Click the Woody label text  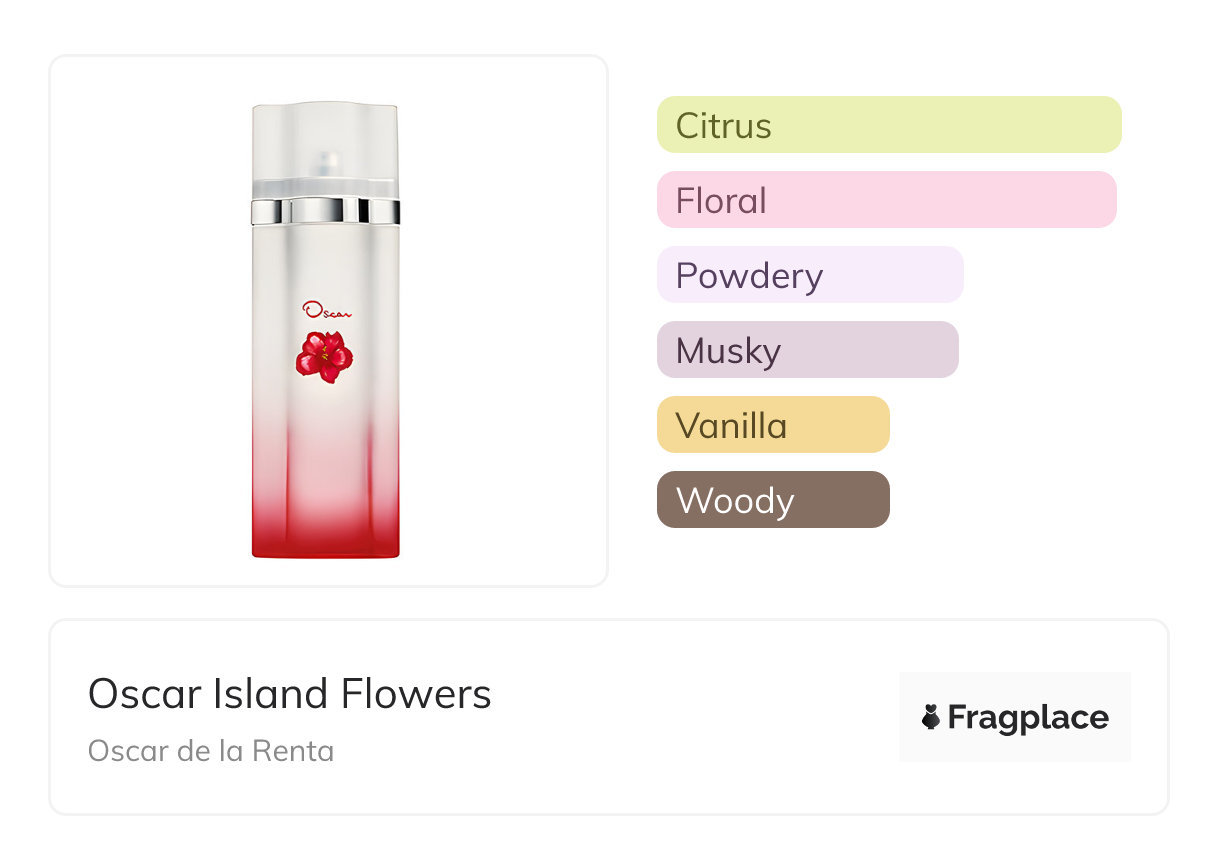(735, 501)
